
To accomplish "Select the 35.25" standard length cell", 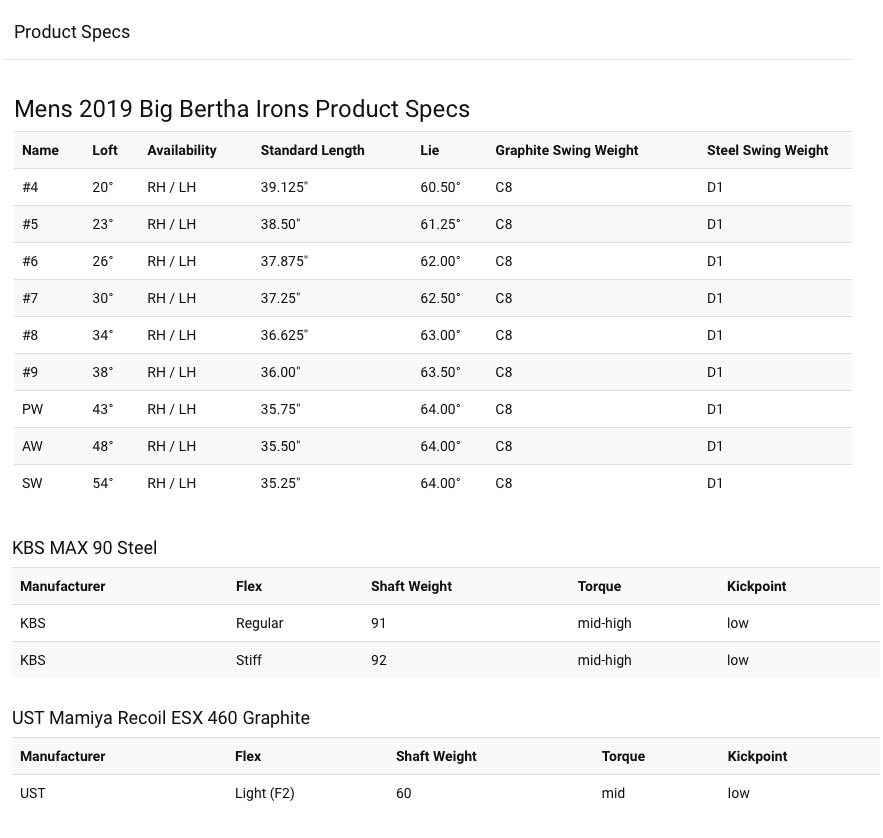I will pyautogui.click(x=280, y=483).
